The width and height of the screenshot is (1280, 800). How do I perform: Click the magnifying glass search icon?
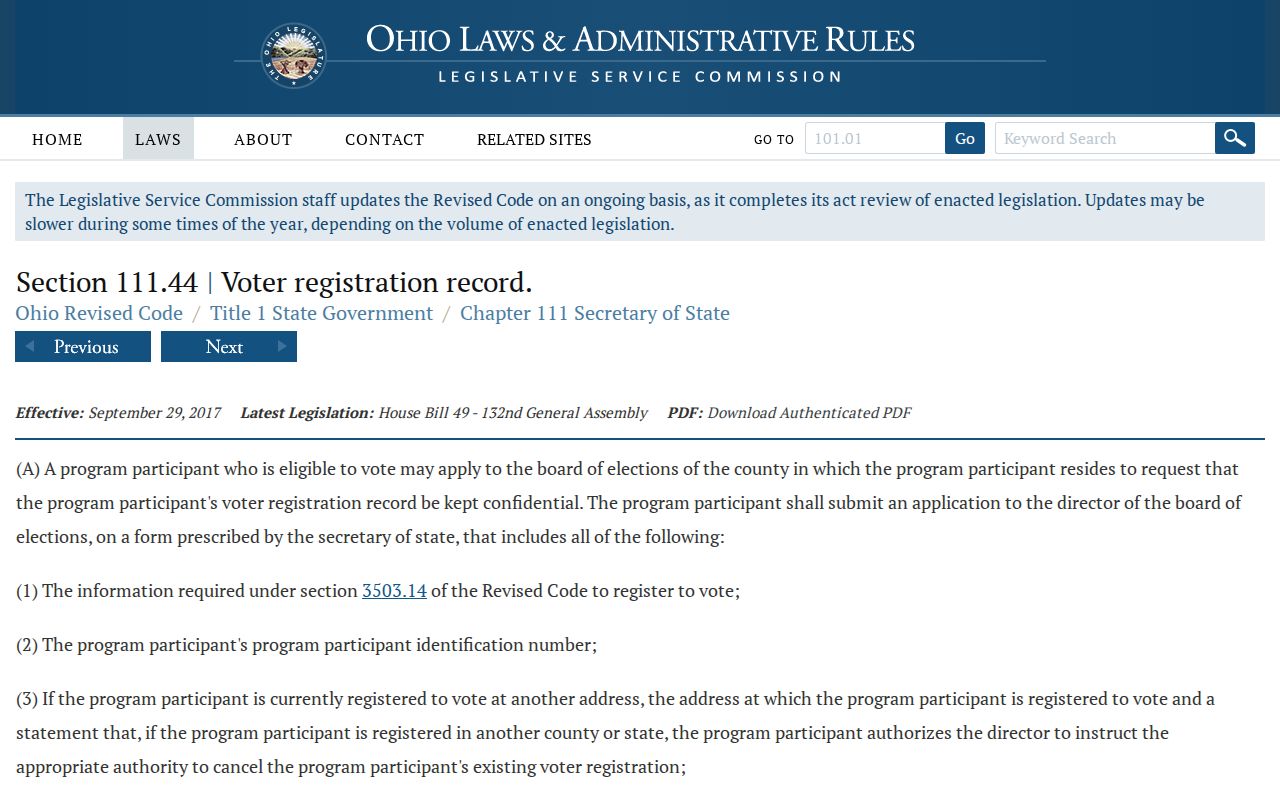click(x=1235, y=138)
